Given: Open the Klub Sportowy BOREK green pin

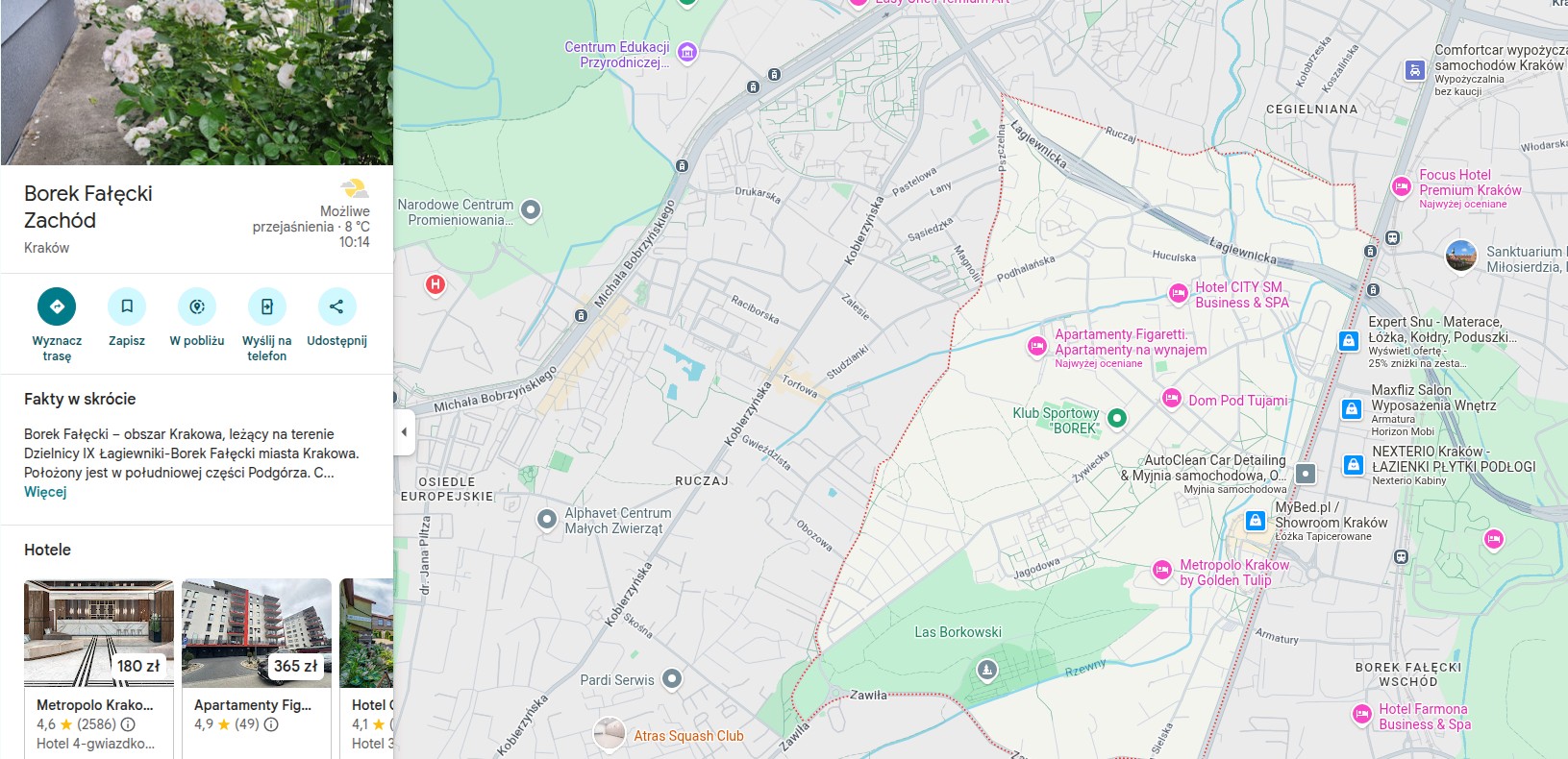Looking at the screenshot, I should coord(1117,418).
